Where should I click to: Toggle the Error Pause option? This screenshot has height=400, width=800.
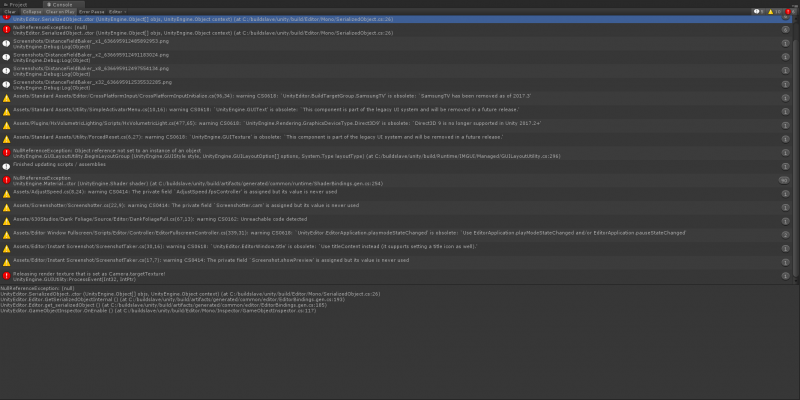(91, 11)
